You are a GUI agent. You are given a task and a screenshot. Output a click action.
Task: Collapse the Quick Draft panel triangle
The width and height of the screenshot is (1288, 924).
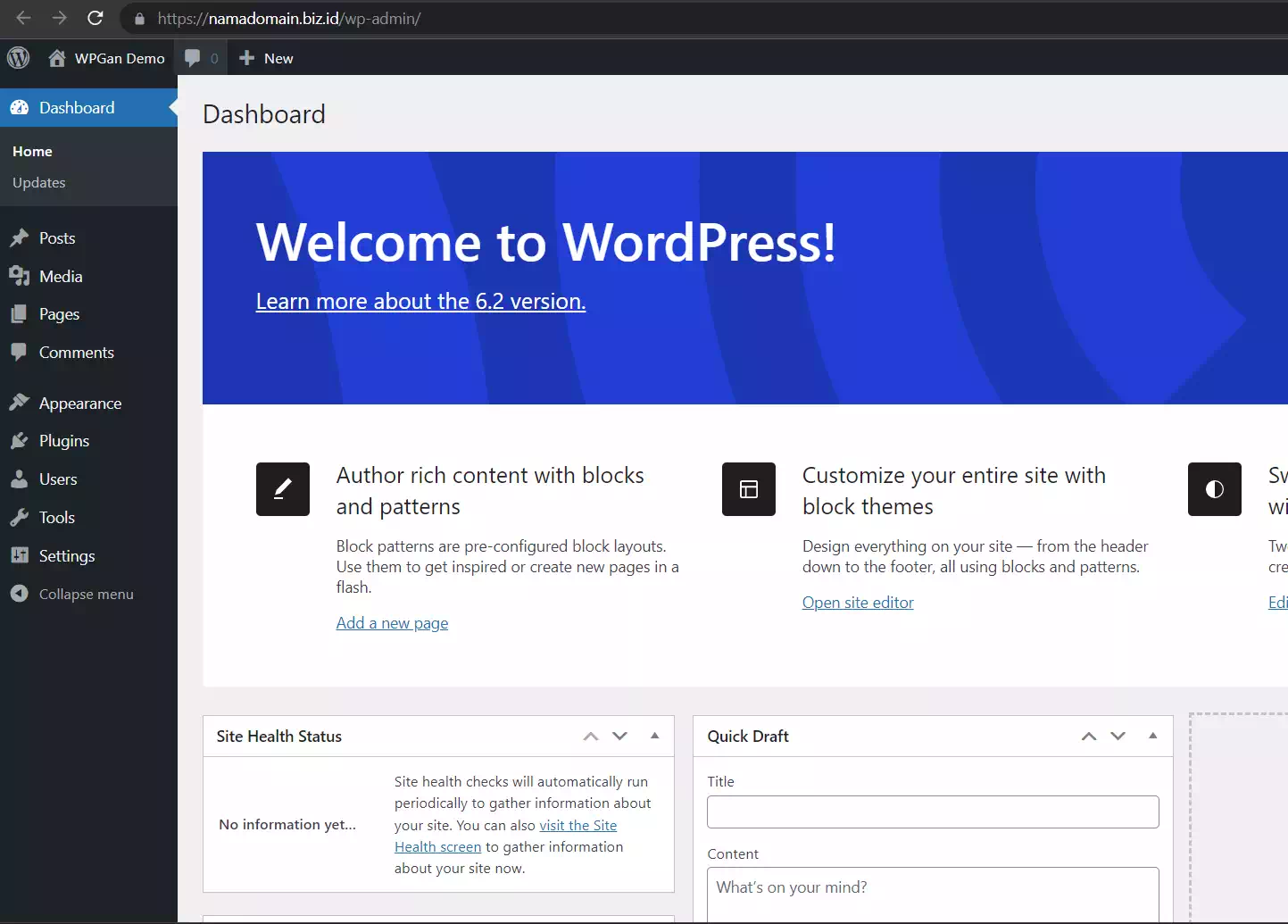coord(1153,736)
